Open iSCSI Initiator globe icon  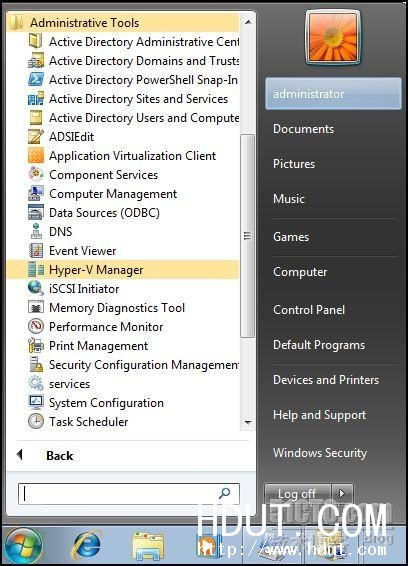coord(36,288)
